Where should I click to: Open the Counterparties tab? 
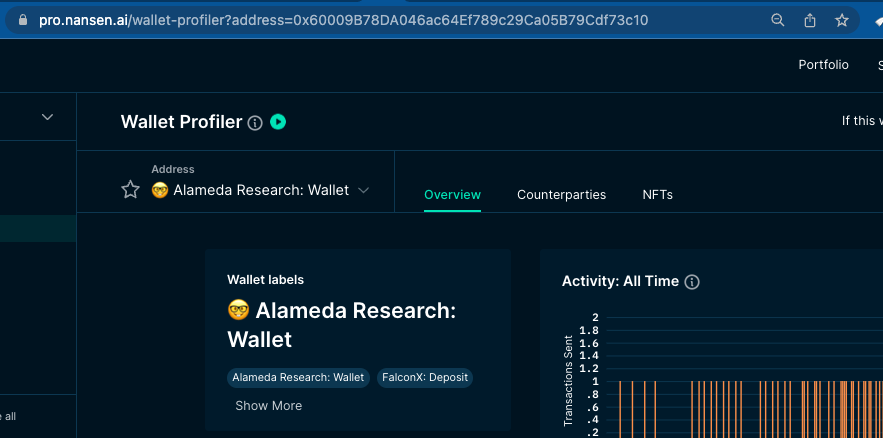pos(561,195)
